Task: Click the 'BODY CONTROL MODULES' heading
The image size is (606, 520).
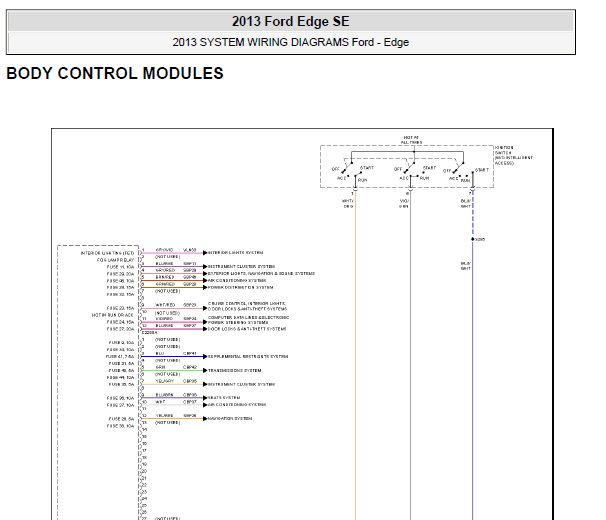Action: pos(115,73)
